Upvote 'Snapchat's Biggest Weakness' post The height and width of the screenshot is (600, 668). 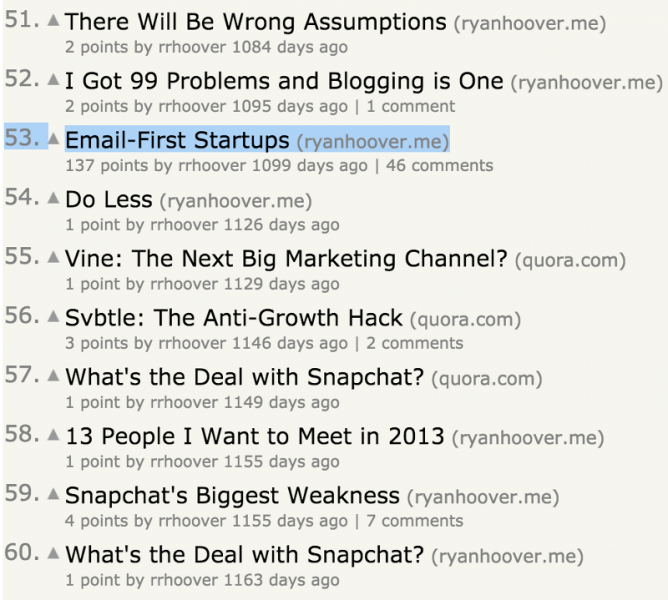click(53, 494)
